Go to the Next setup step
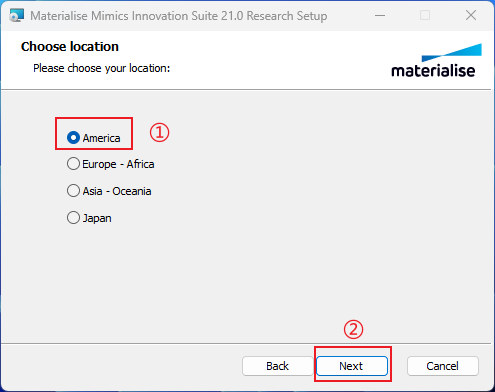Image resolution: width=495 pixels, height=392 pixels. point(352,366)
